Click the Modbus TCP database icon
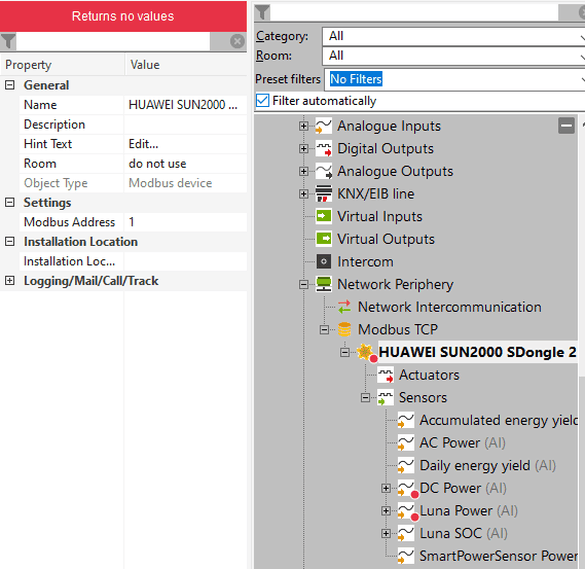 pyautogui.click(x=344, y=329)
